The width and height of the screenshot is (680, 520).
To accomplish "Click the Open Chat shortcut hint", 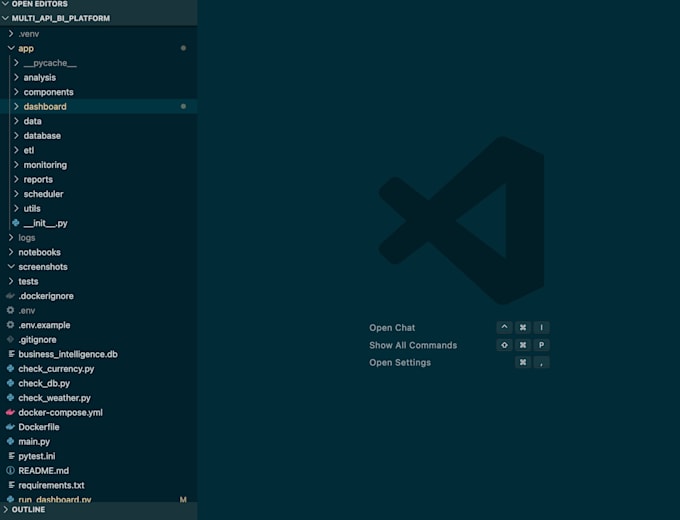I will point(392,328).
